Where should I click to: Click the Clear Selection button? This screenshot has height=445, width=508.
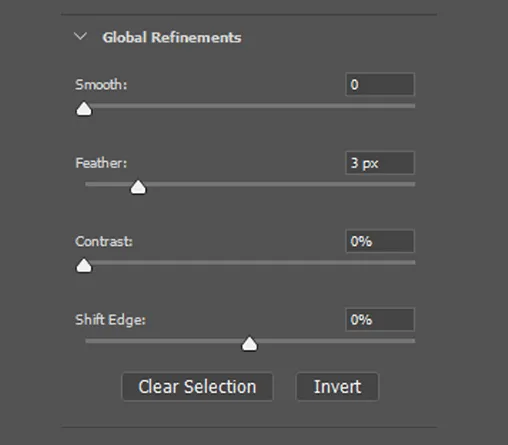197,387
